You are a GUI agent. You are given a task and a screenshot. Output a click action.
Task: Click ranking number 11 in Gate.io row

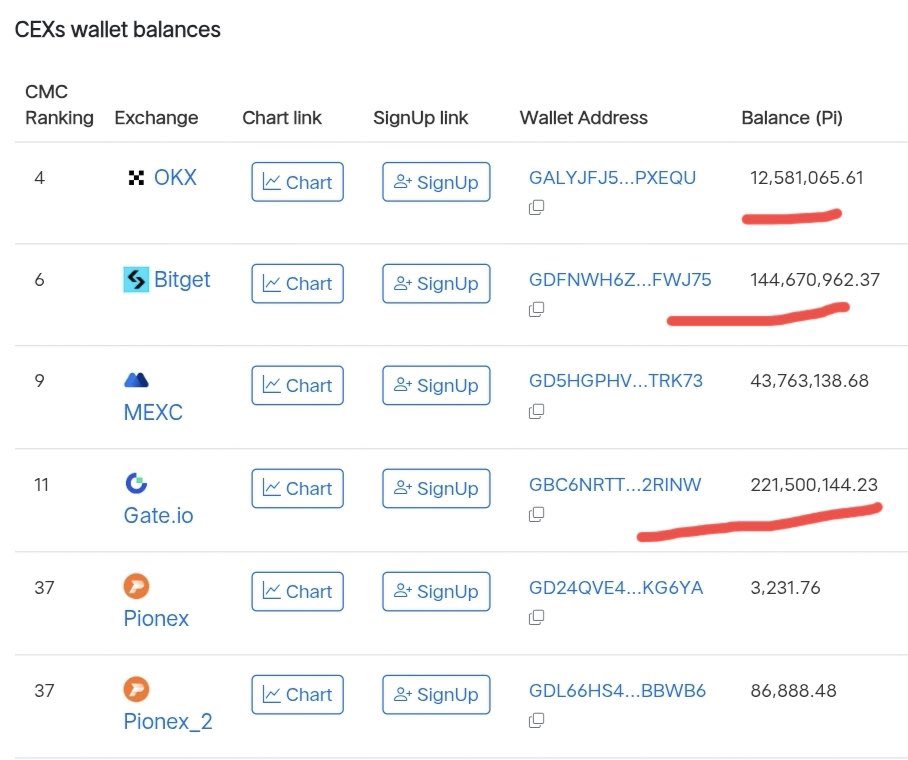click(41, 484)
